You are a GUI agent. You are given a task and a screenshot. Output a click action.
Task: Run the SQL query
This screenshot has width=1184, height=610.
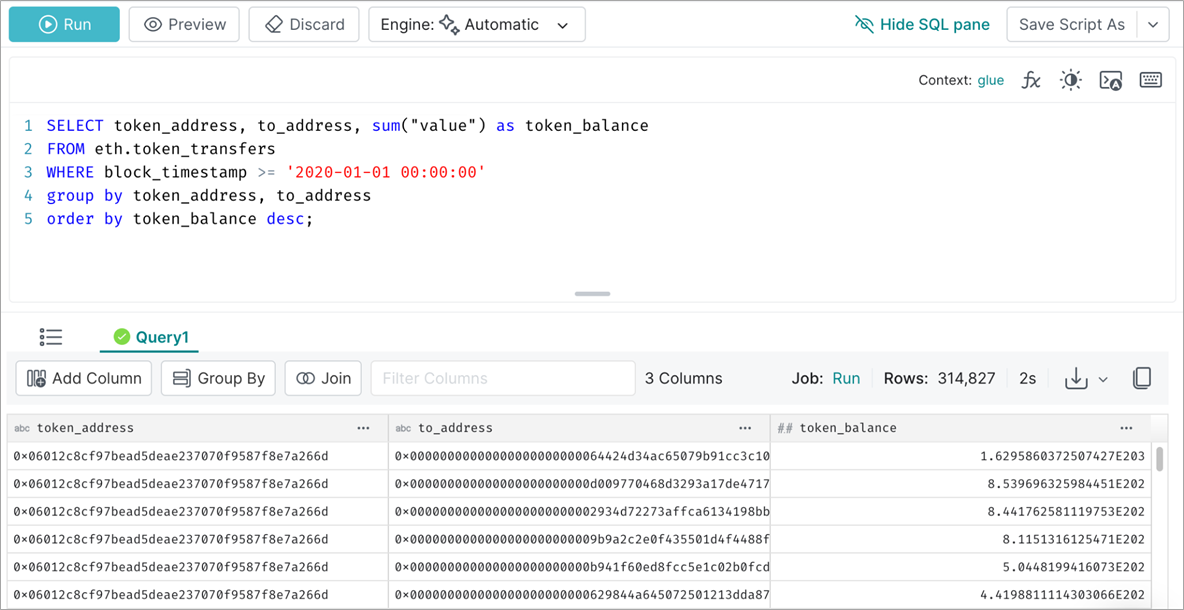(64, 24)
